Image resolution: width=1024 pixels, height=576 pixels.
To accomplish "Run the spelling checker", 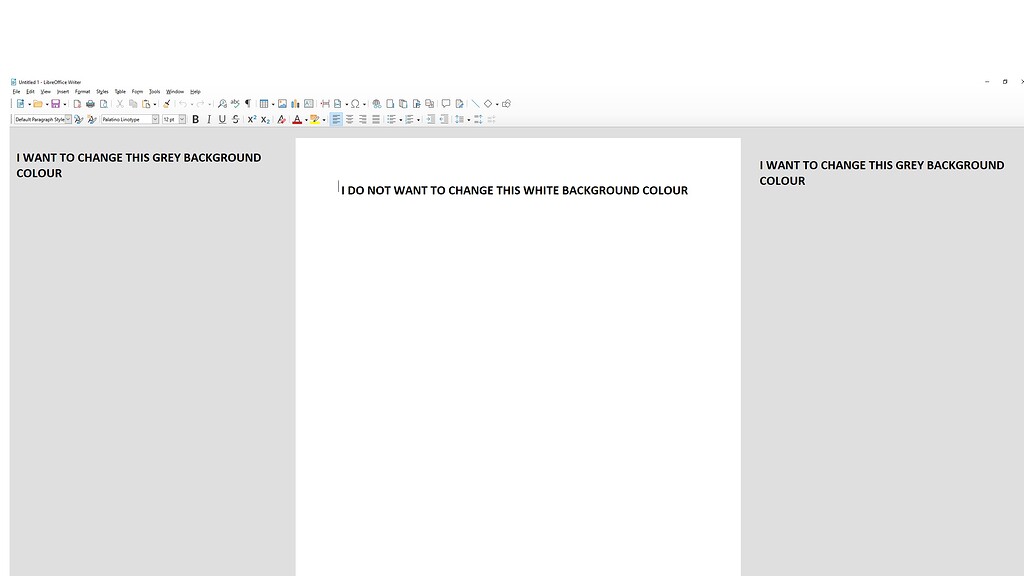I will 234,103.
